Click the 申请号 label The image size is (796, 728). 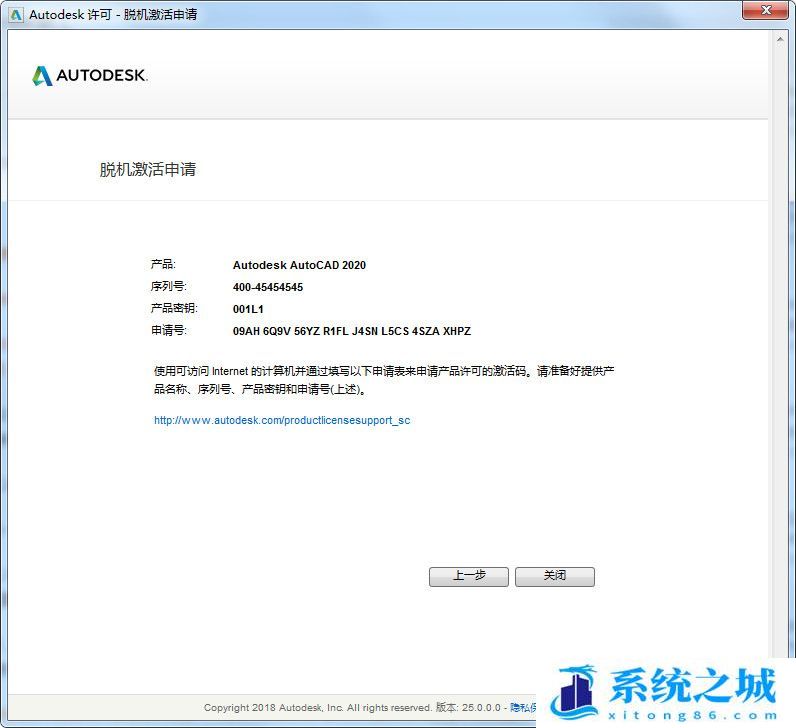(x=169, y=330)
